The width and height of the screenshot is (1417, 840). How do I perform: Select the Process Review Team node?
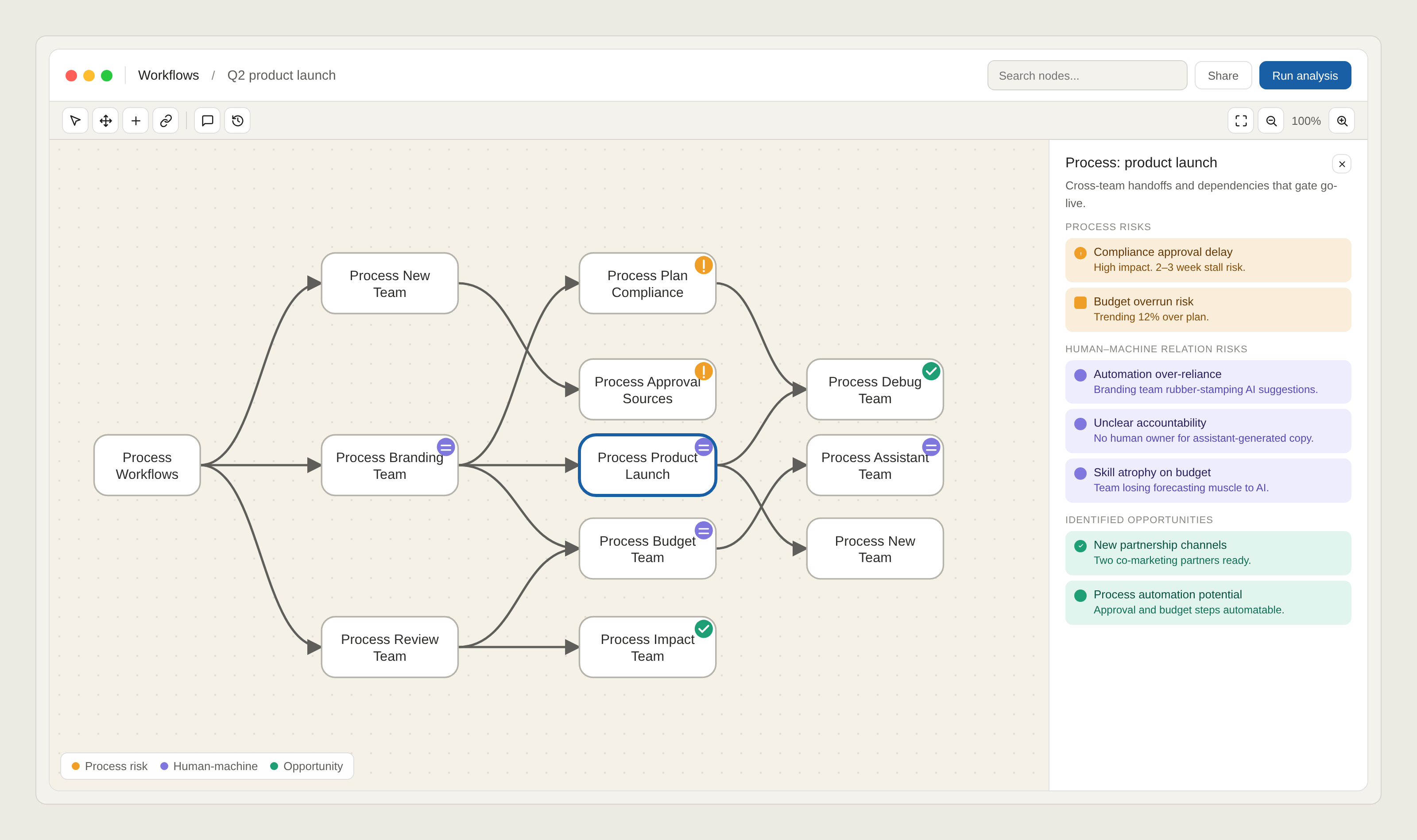tap(390, 647)
